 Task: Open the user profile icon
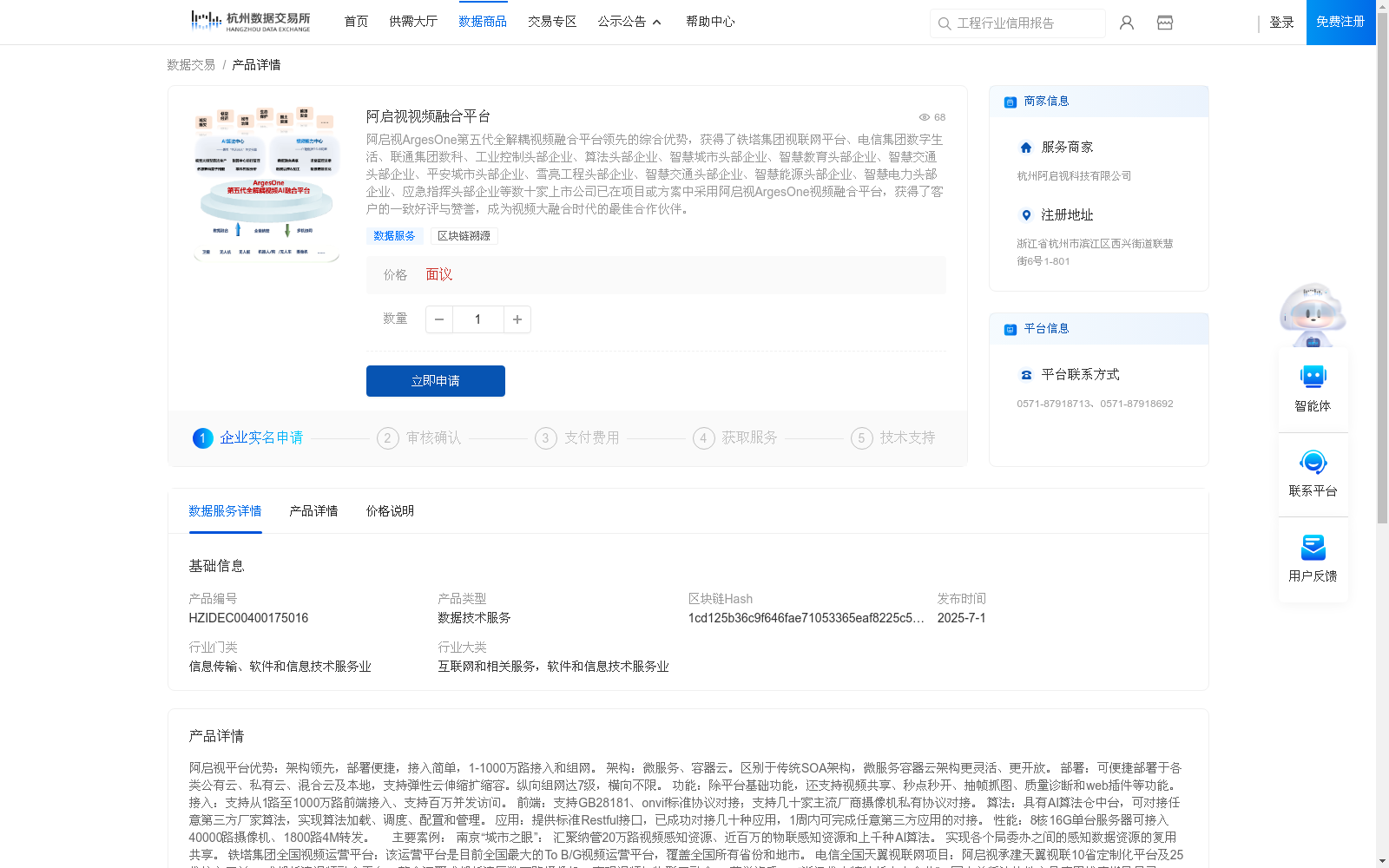pyautogui.click(x=1127, y=23)
